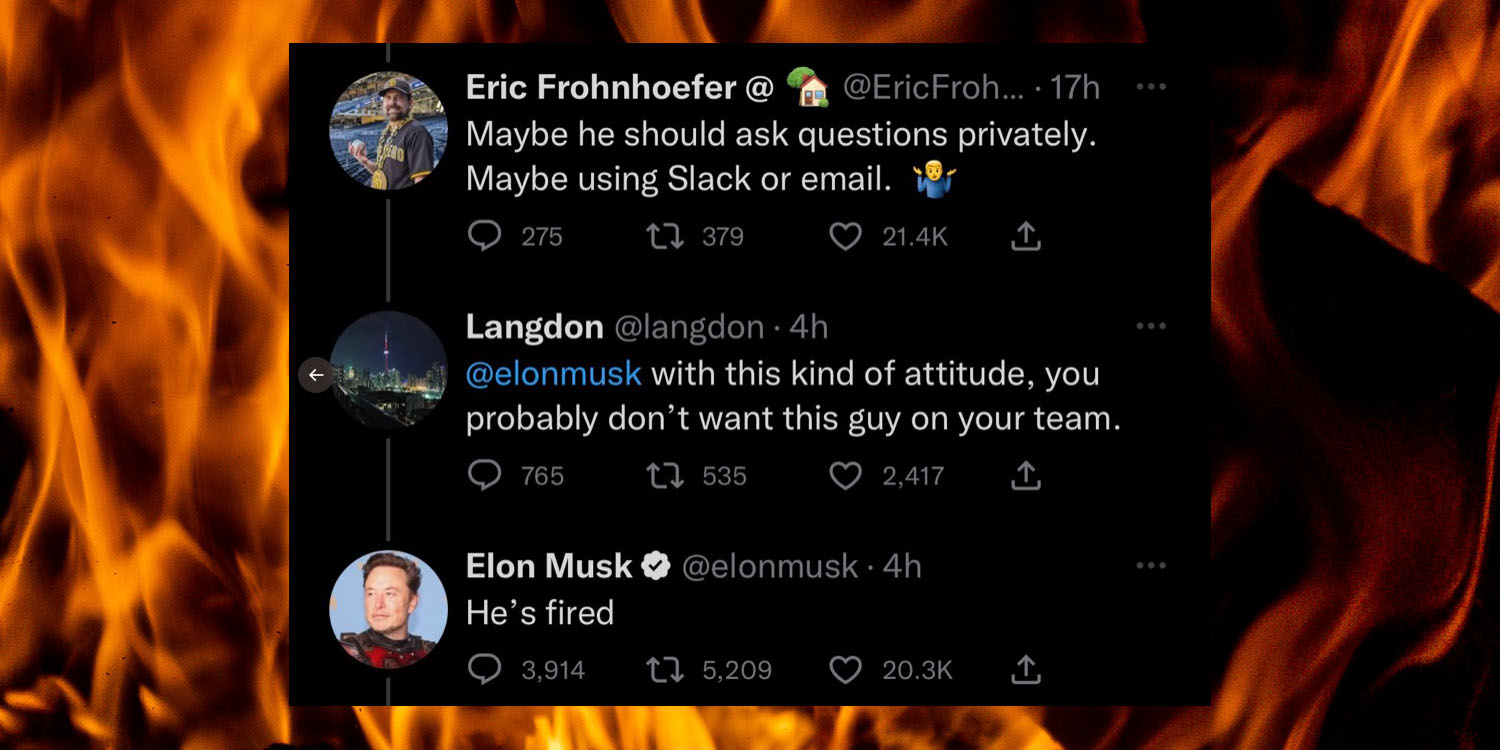Select the retweet icon on Eric Frohnhoefer's tweet
The image size is (1500, 750).
[664, 236]
